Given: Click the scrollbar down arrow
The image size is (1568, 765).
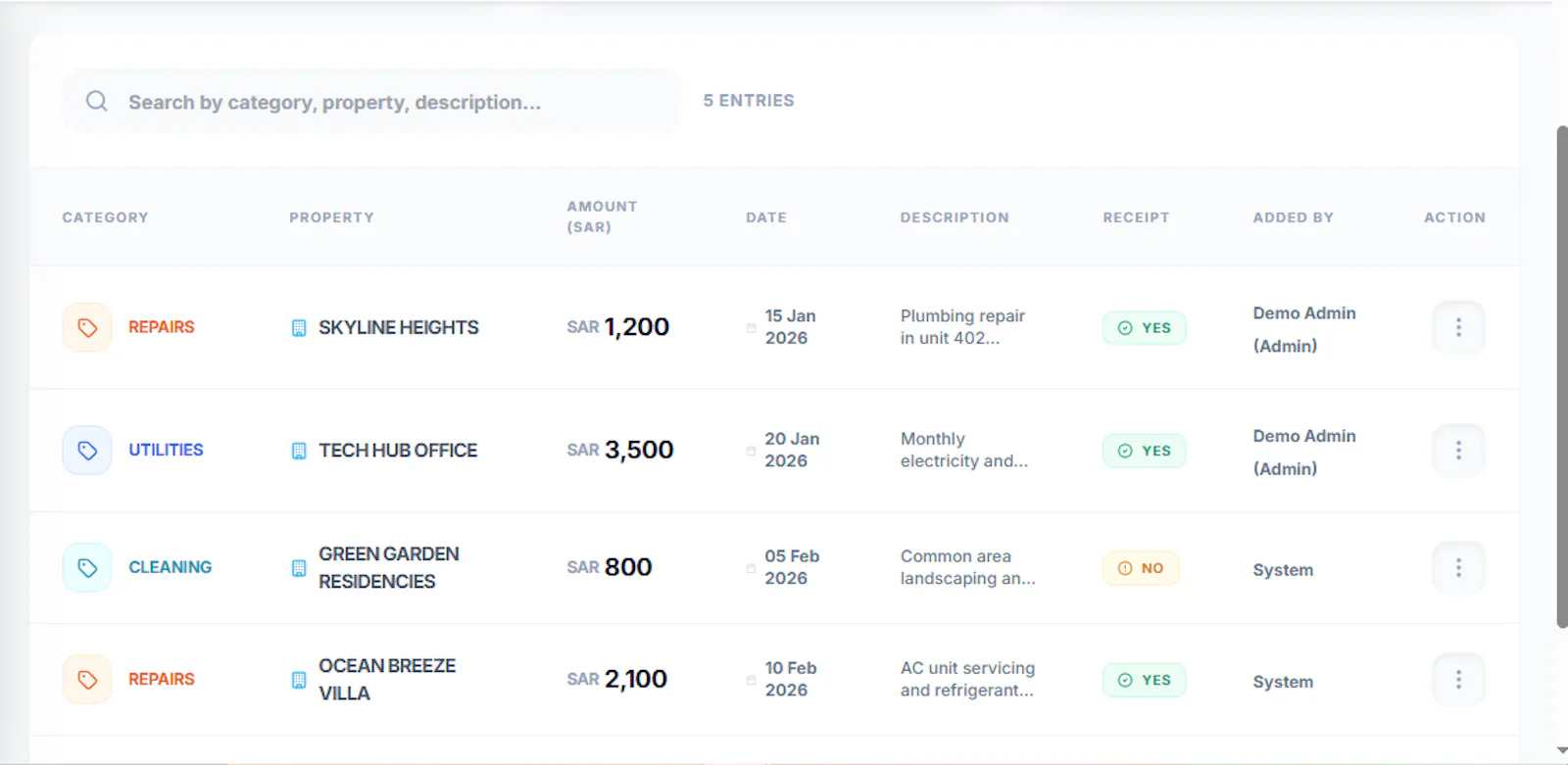Looking at the screenshot, I should (1562, 752).
